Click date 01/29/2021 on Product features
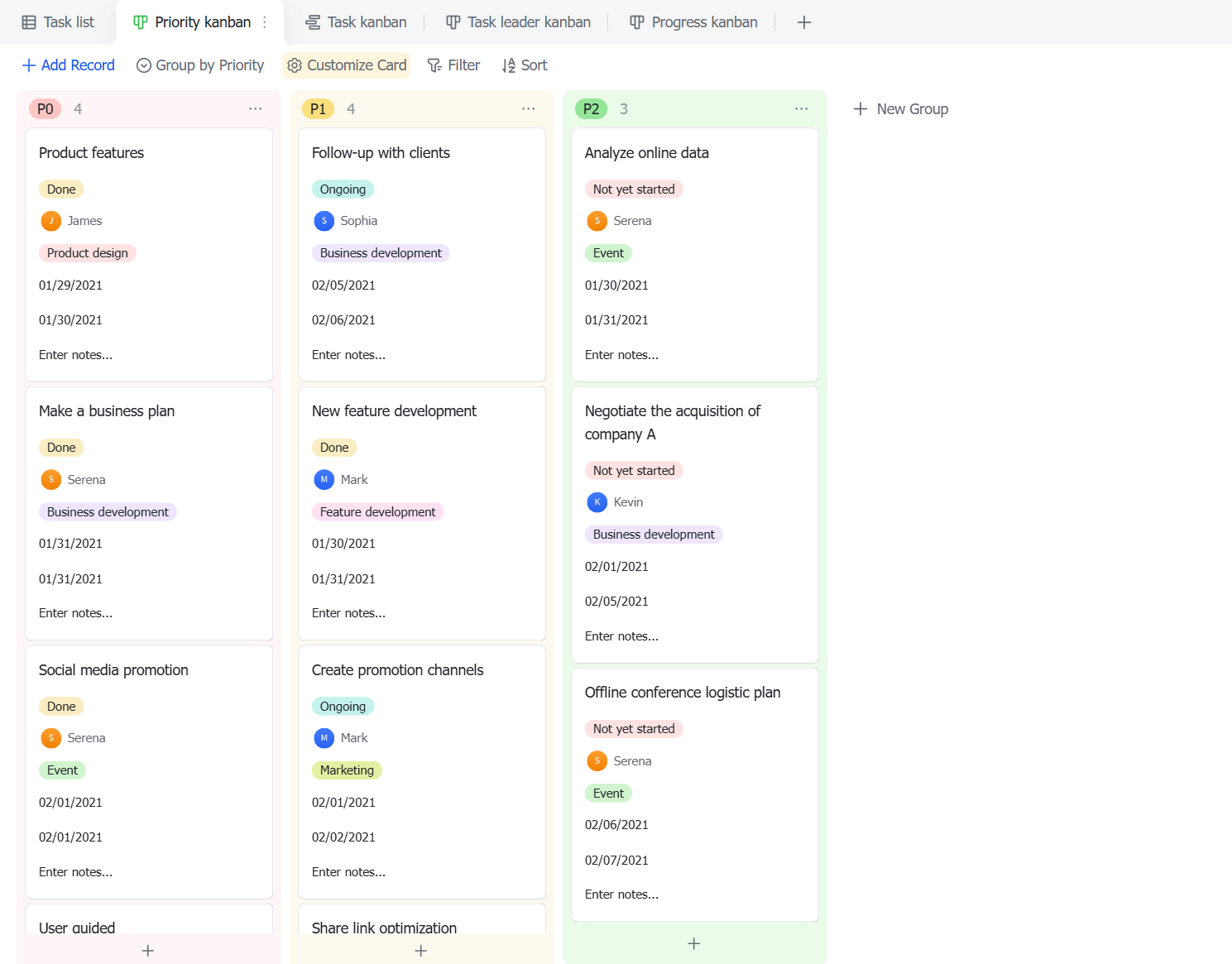Screen dimensions: 1232x964 click(x=70, y=285)
